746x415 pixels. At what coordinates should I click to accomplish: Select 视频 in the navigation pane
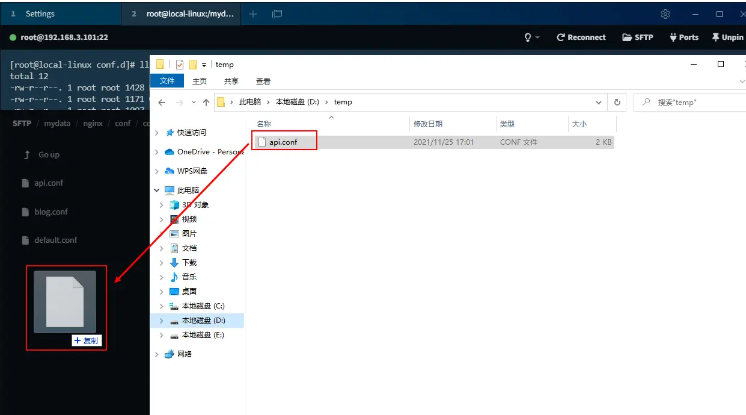189,219
